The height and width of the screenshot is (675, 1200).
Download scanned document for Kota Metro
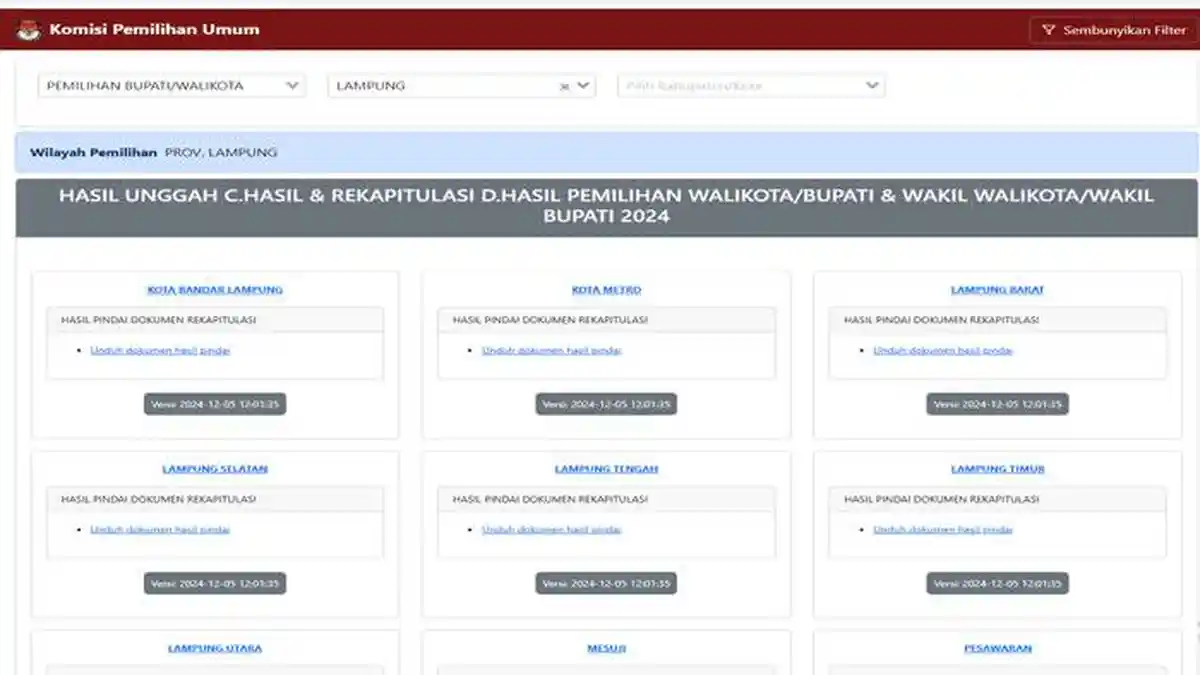552,351
